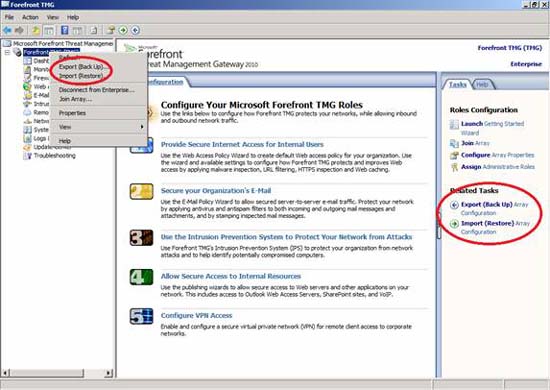This screenshot has width=550, height=390.
Task: Click the Up one level folder icon
Action: point(36,30)
